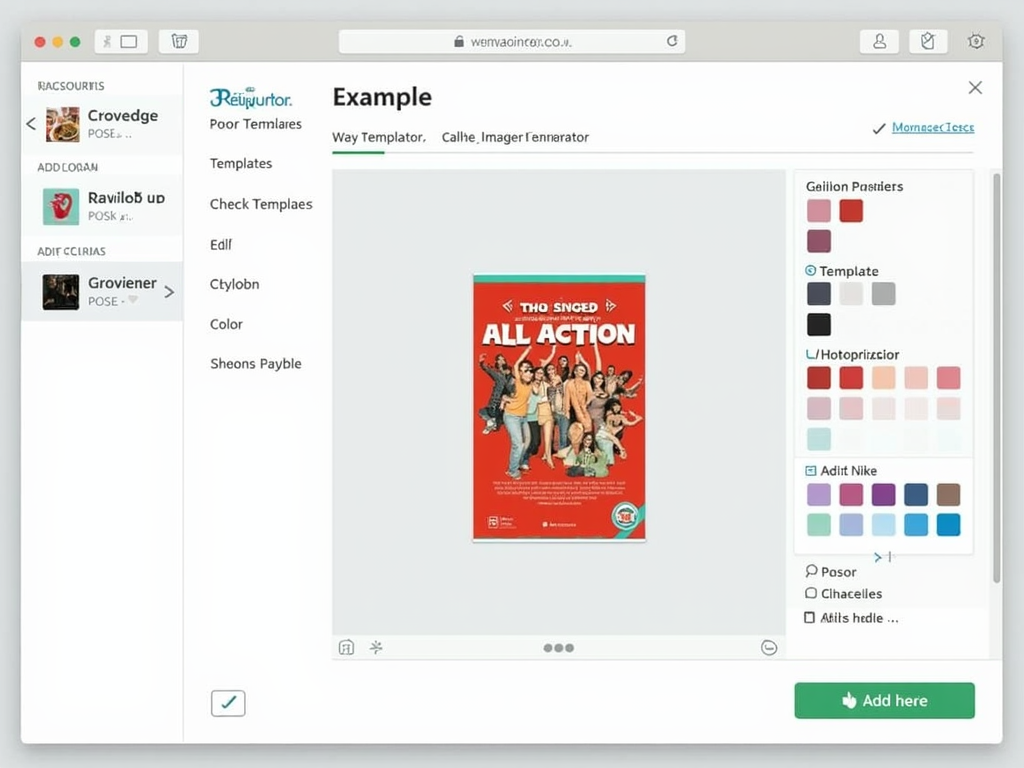
Task: Open Sheons Payble menu item
Action: (x=256, y=364)
